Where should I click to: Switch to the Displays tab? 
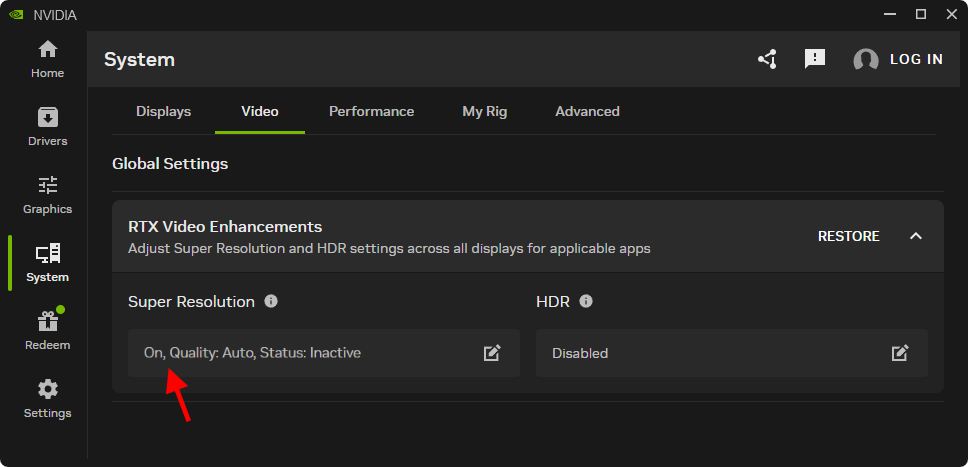[164, 112]
